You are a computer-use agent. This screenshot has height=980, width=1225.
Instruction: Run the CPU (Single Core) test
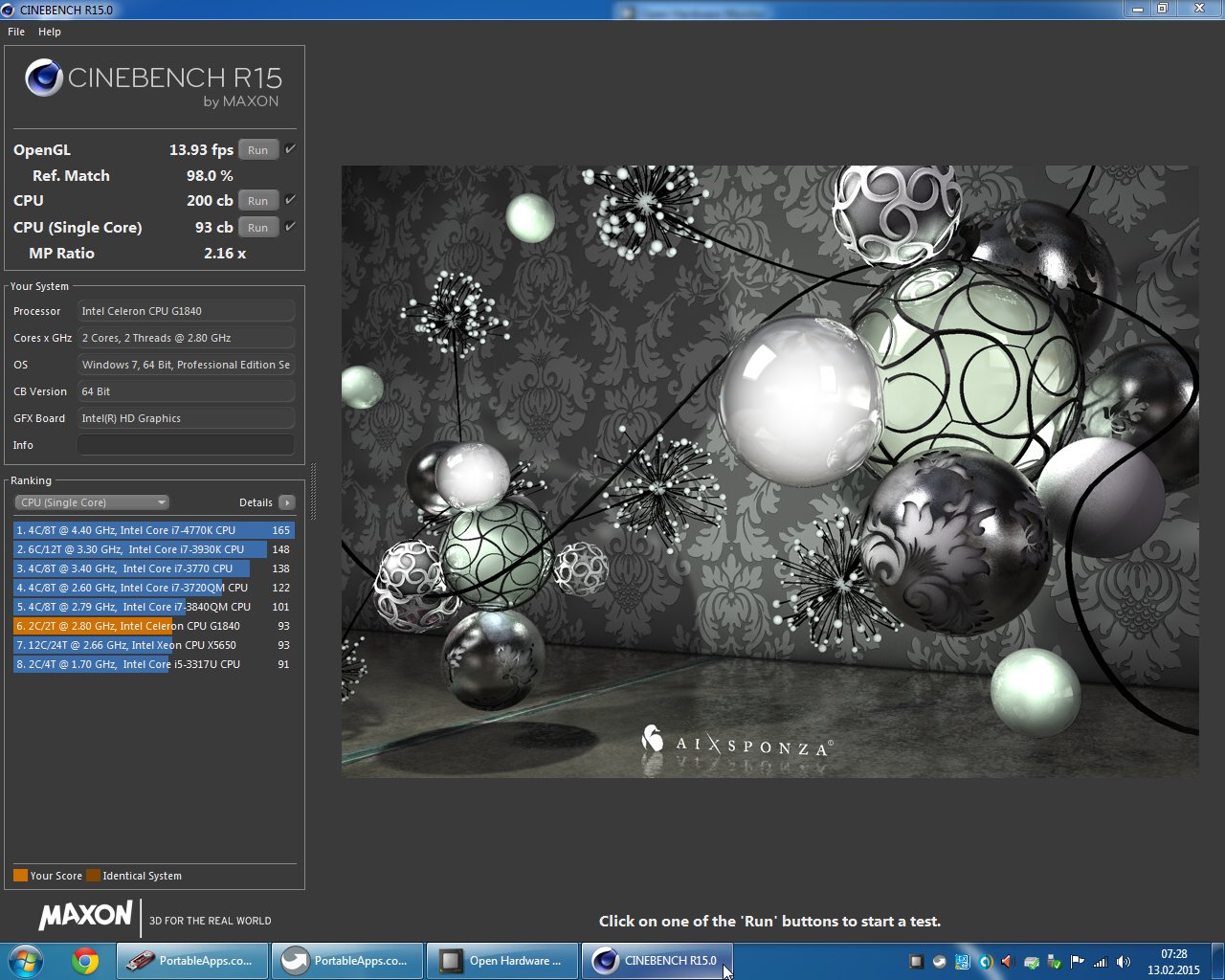click(258, 228)
